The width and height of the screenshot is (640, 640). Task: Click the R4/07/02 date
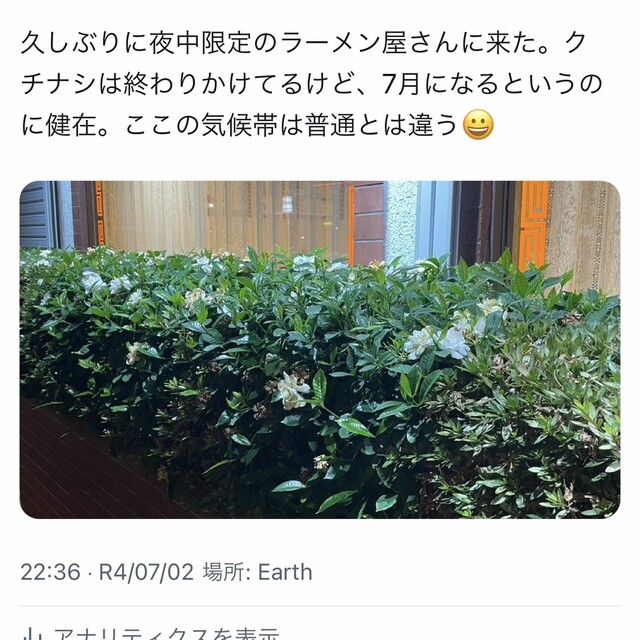147,572
